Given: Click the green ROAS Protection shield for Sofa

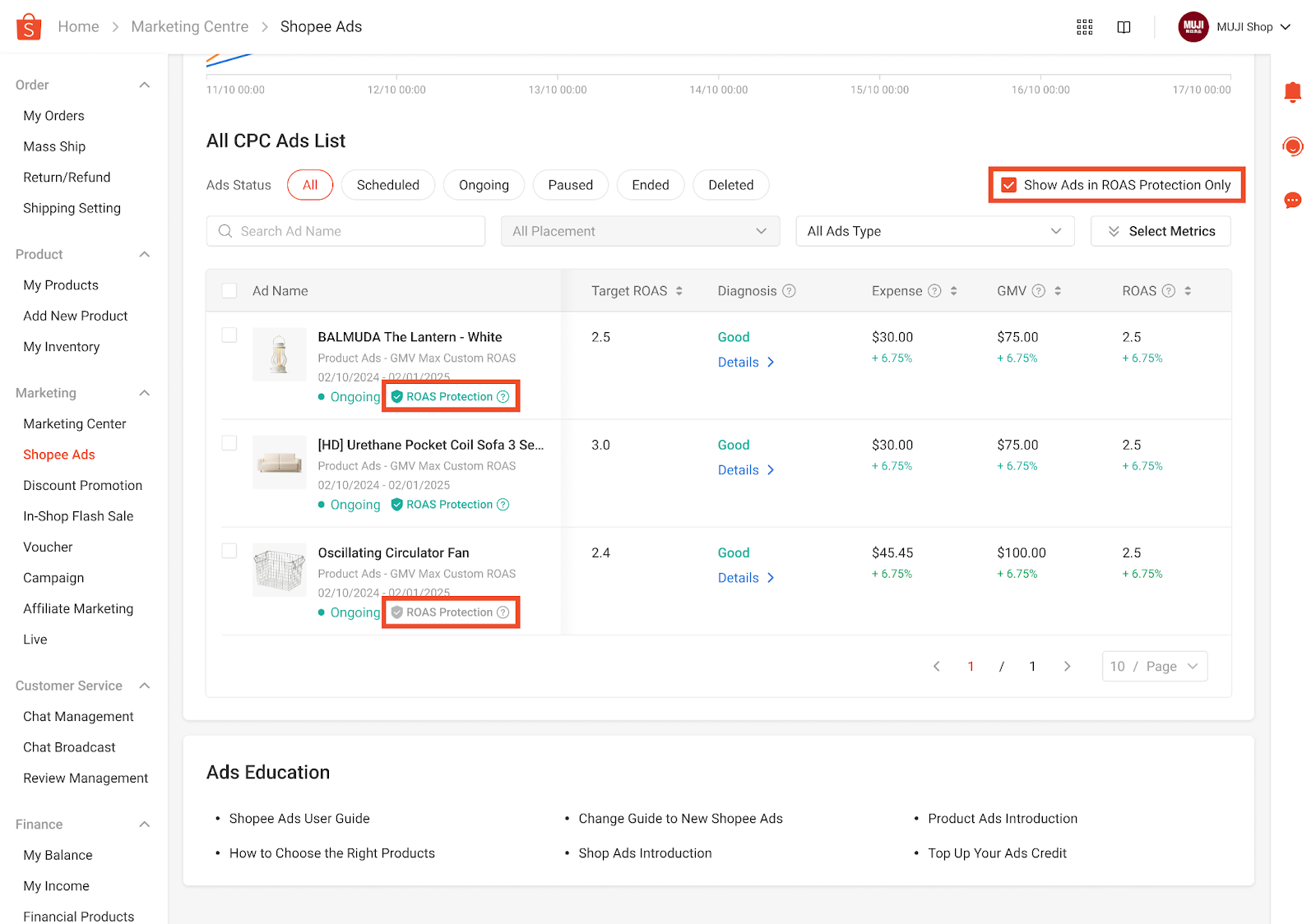Looking at the screenshot, I should click(397, 505).
